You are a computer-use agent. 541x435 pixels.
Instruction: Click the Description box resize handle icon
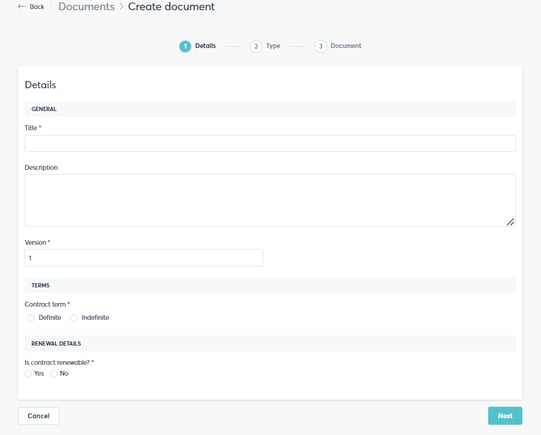pos(510,222)
